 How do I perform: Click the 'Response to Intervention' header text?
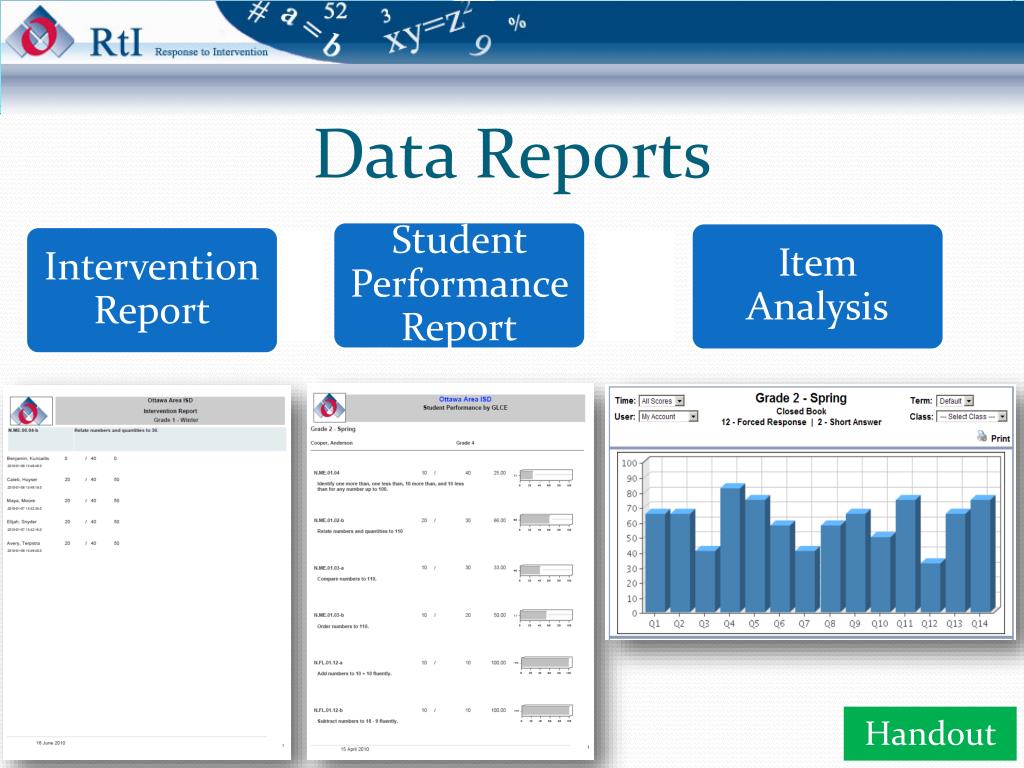[x=211, y=52]
